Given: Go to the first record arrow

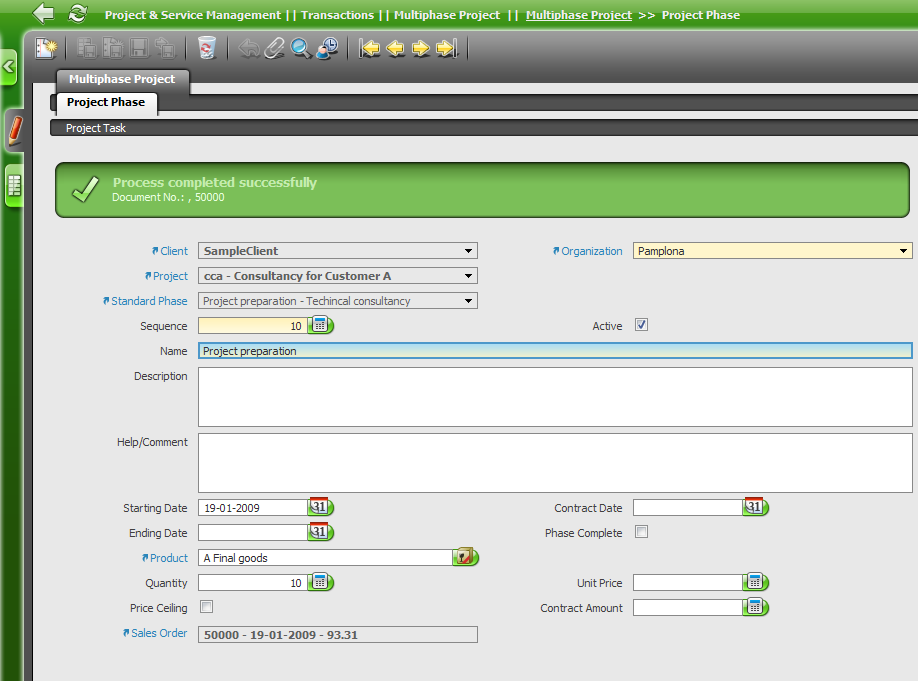Looking at the screenshot, I should coord(370,48).
